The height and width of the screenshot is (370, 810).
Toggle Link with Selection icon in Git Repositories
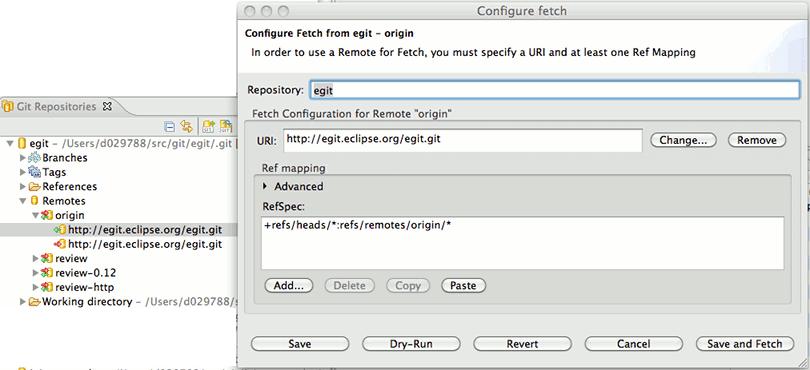click(x=186, y=126)
